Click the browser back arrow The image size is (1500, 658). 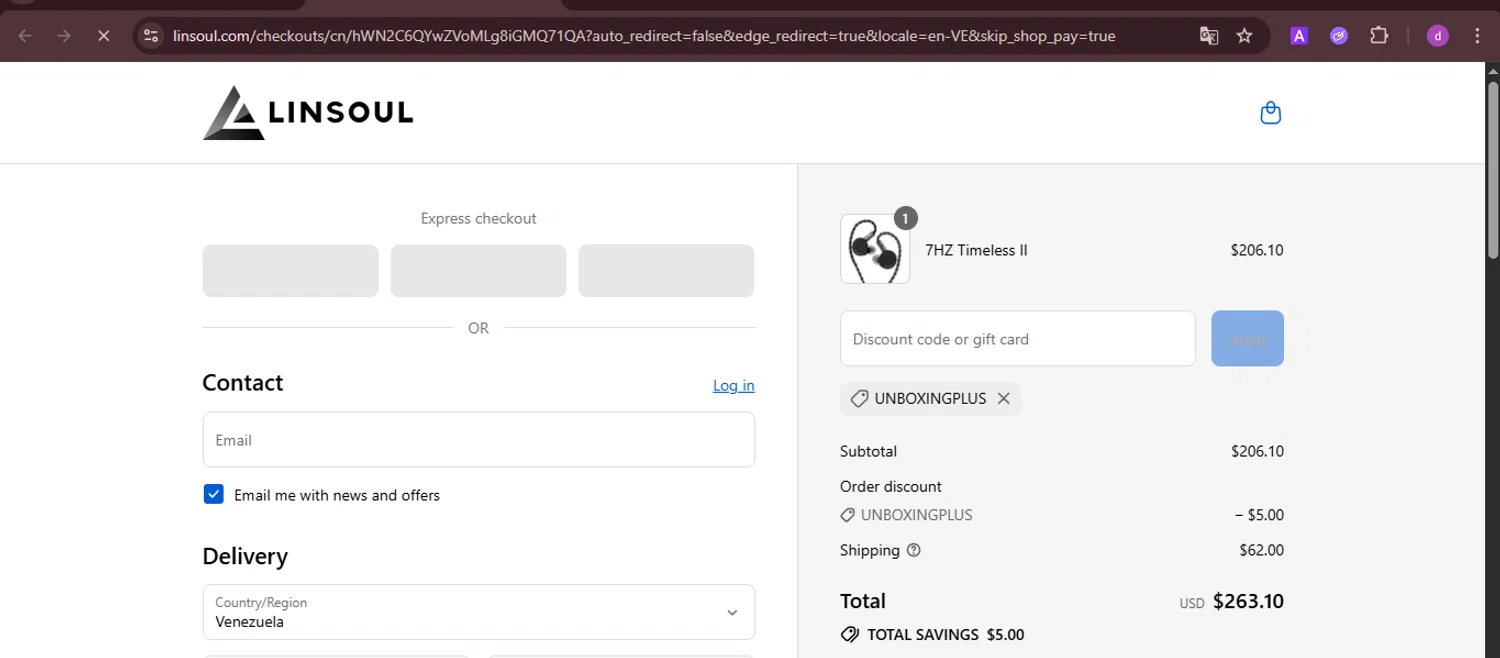tap(25, 36)
